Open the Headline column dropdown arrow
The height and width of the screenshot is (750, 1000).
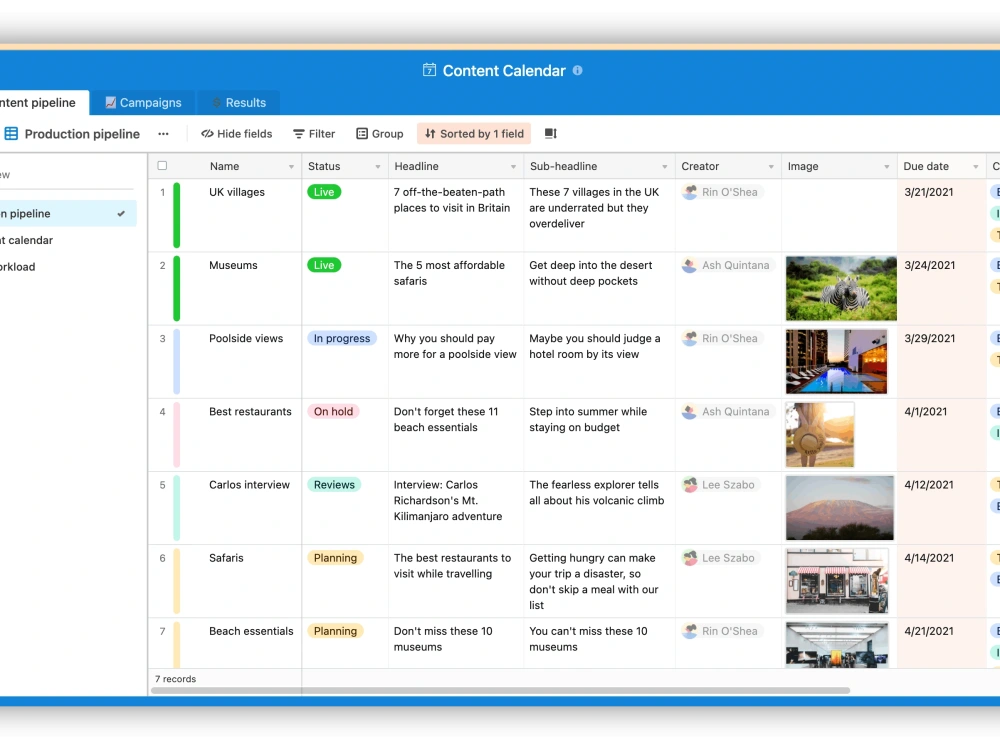(513, 167)
